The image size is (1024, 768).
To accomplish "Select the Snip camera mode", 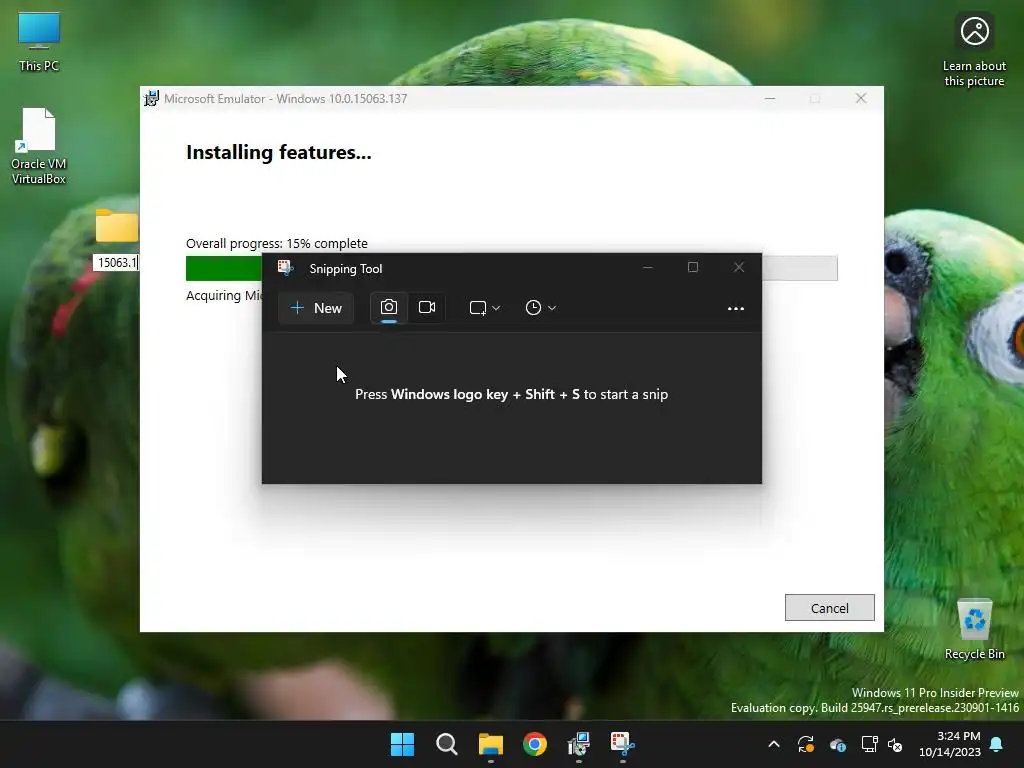I will click(389, 307).
